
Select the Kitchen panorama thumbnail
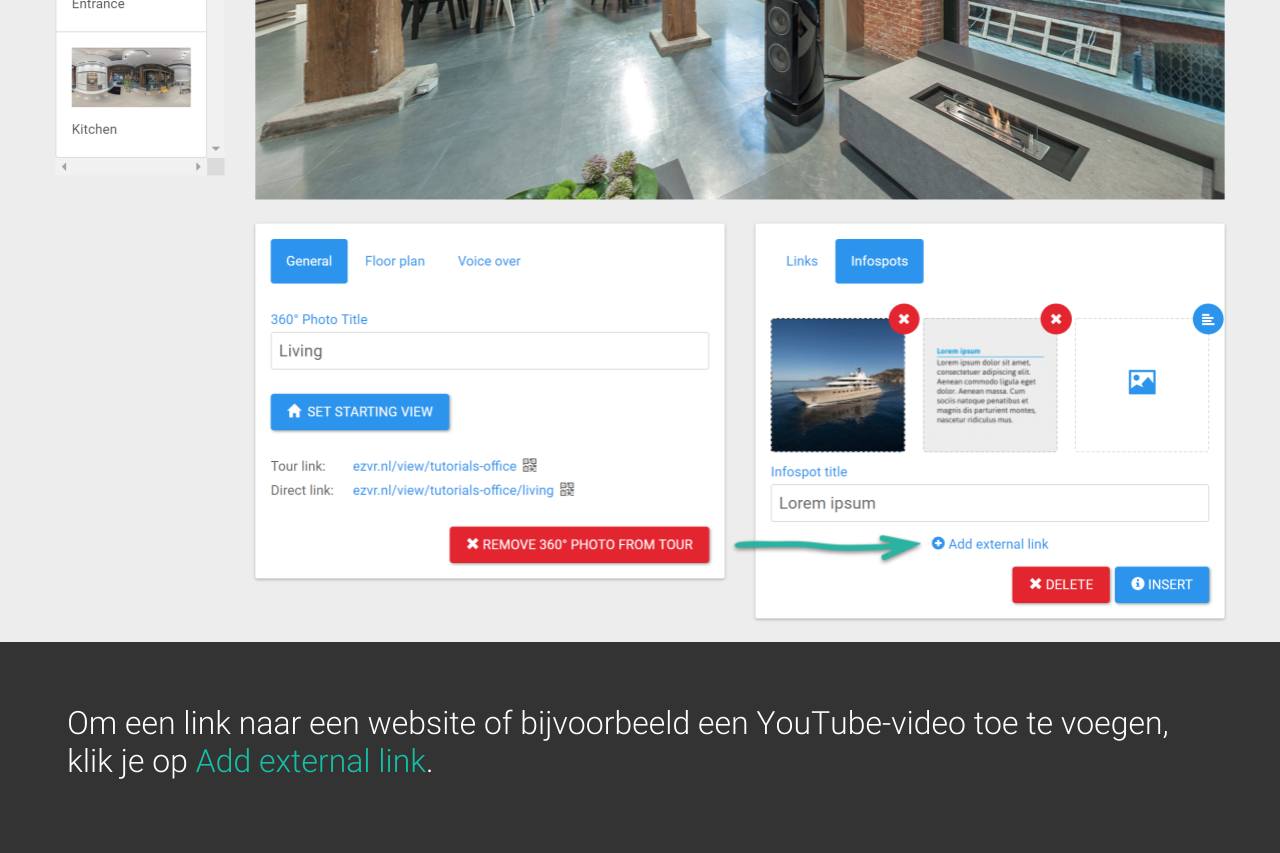(131, 78)
